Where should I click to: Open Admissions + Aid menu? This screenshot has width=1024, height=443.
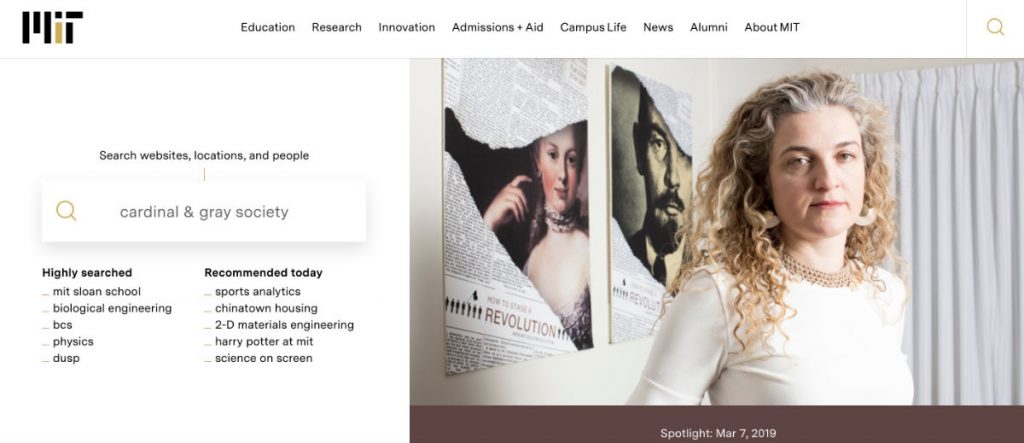click(497, 28)
